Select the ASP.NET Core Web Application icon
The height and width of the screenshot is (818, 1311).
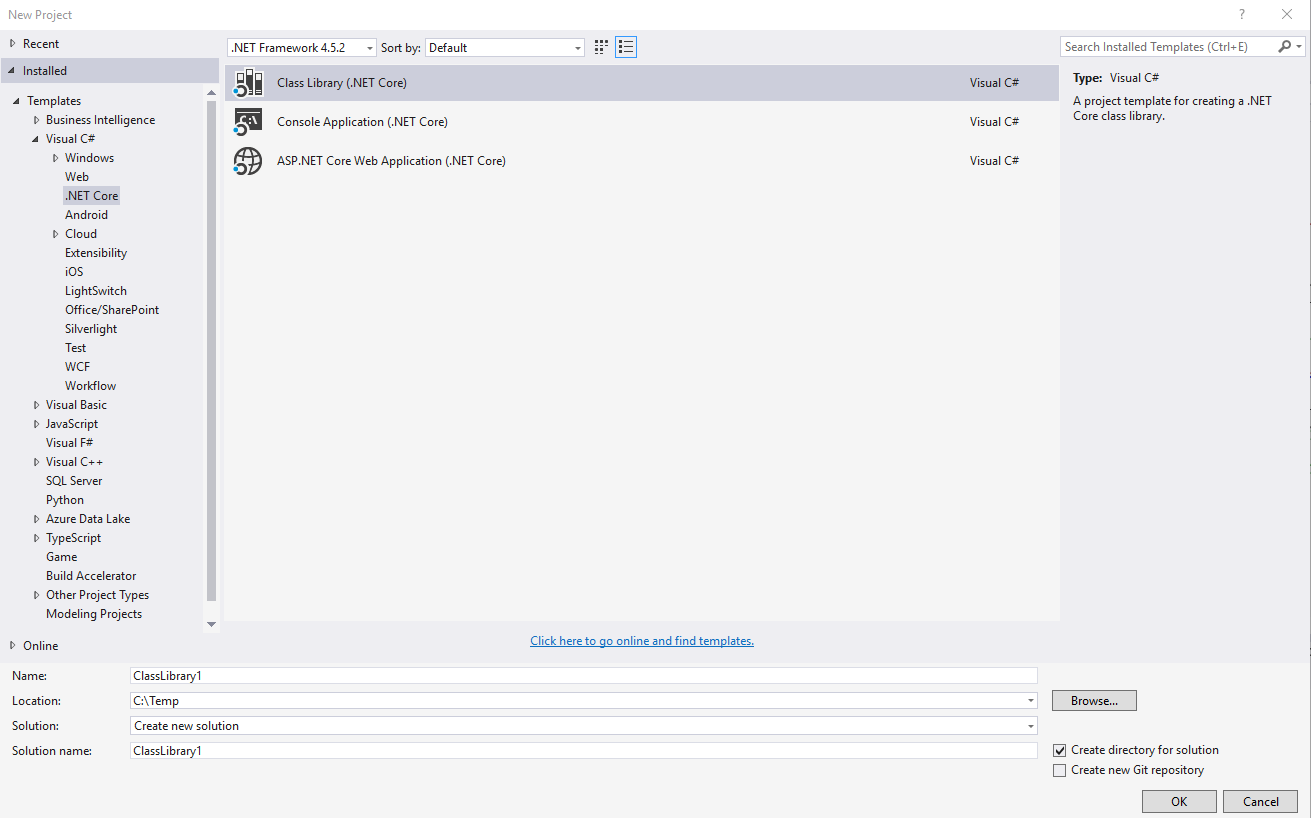tap(248, 161)
